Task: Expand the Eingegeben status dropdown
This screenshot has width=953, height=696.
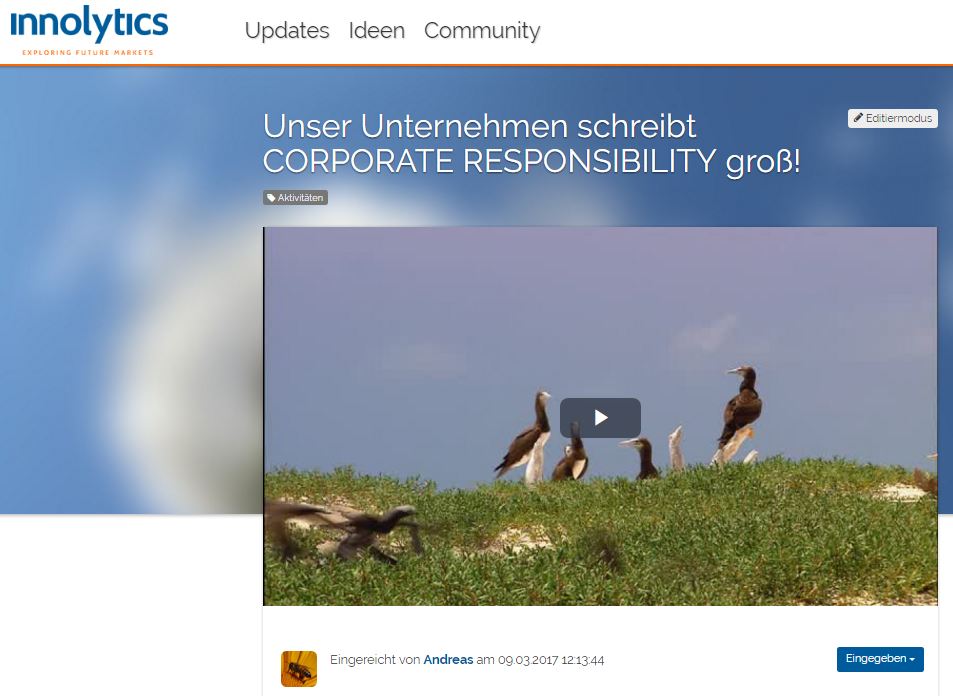Action: point(880,659)
